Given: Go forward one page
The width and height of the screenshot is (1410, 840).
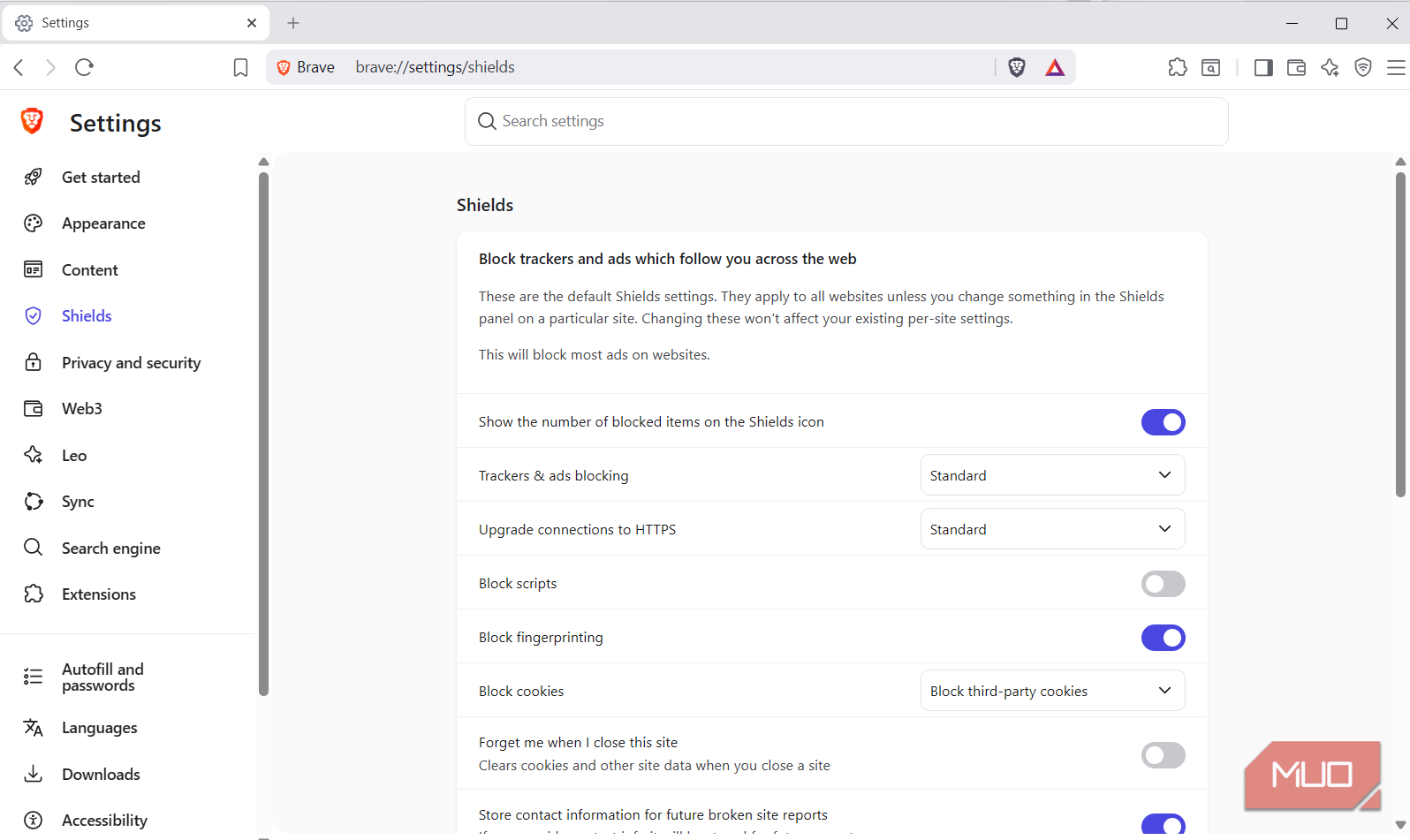Looking at the screenshot, I should 50,67.
